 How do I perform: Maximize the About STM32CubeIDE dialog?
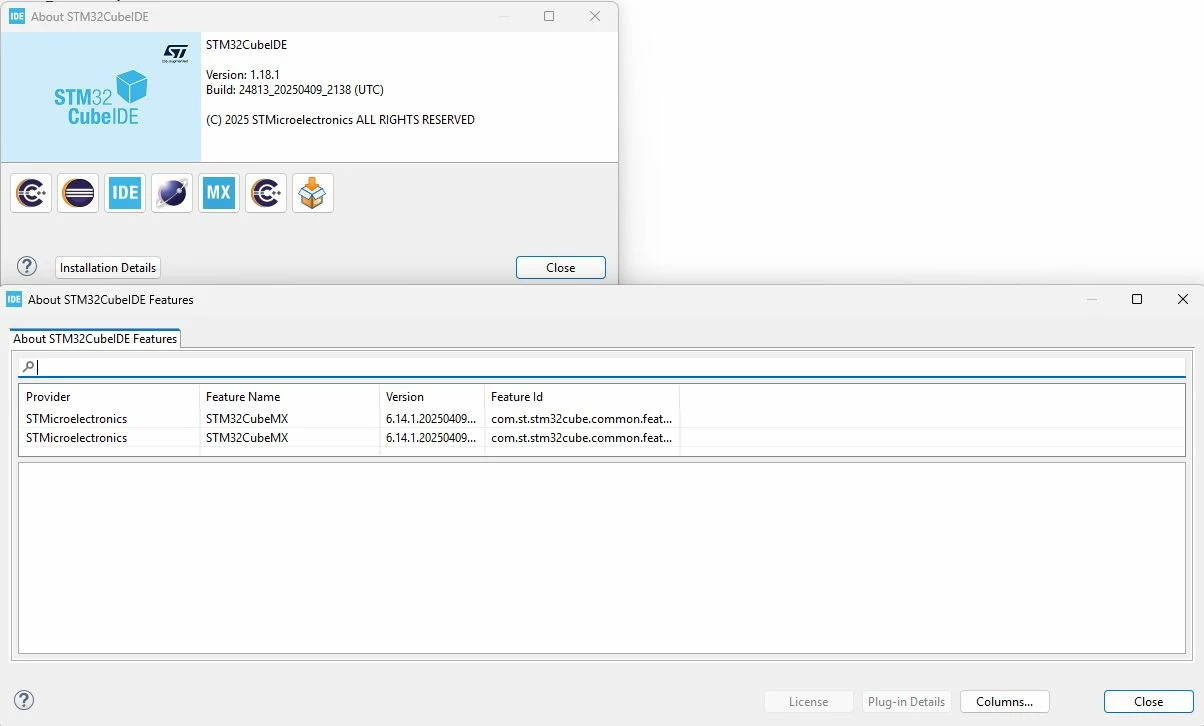coord(549,16)
